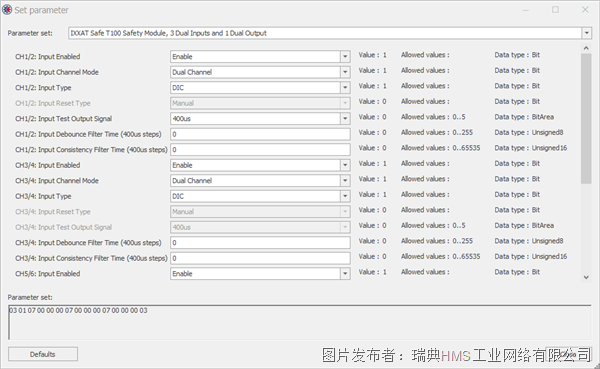Screen dimensions: 600x369
Task: Click the CH3/4: Input Channel Mode label
Action: pyautogui.click(x=57, y=181)
